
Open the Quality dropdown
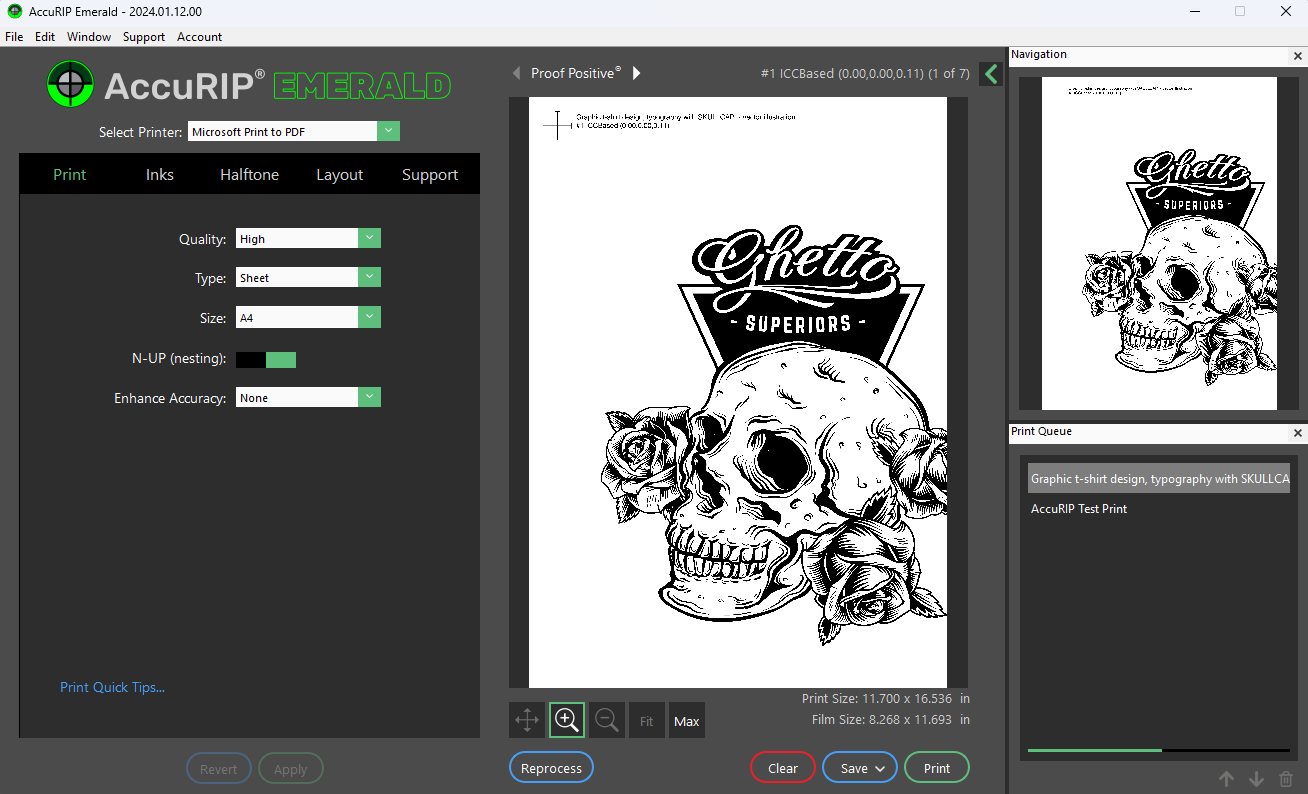pyautogui.click(x=370, y=238)
